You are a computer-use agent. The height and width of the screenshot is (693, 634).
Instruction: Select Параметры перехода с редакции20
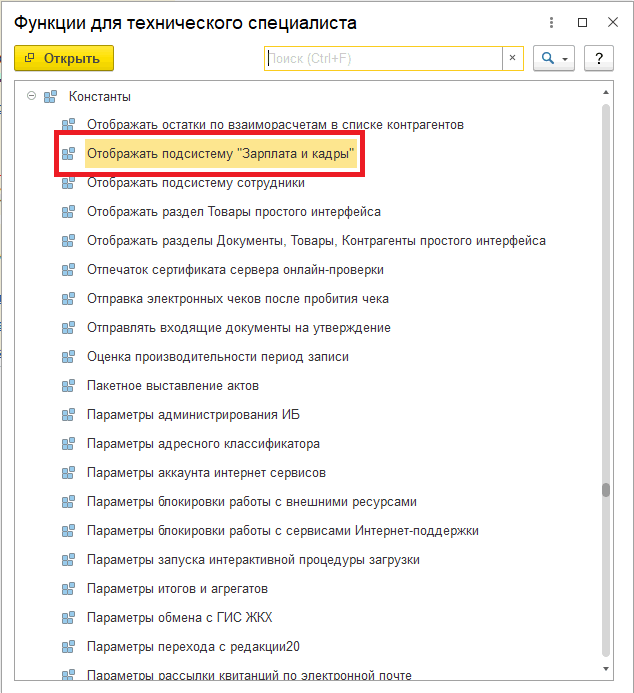(x=193, y=647)
